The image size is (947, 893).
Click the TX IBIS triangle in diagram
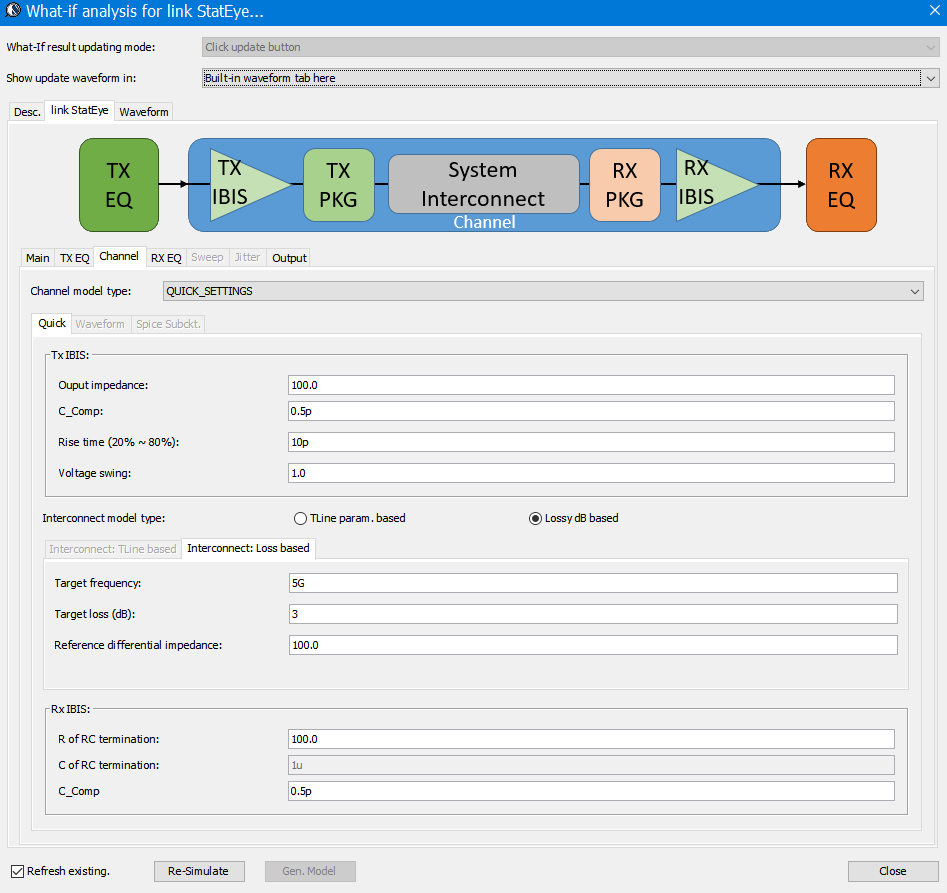coord(242,184)
